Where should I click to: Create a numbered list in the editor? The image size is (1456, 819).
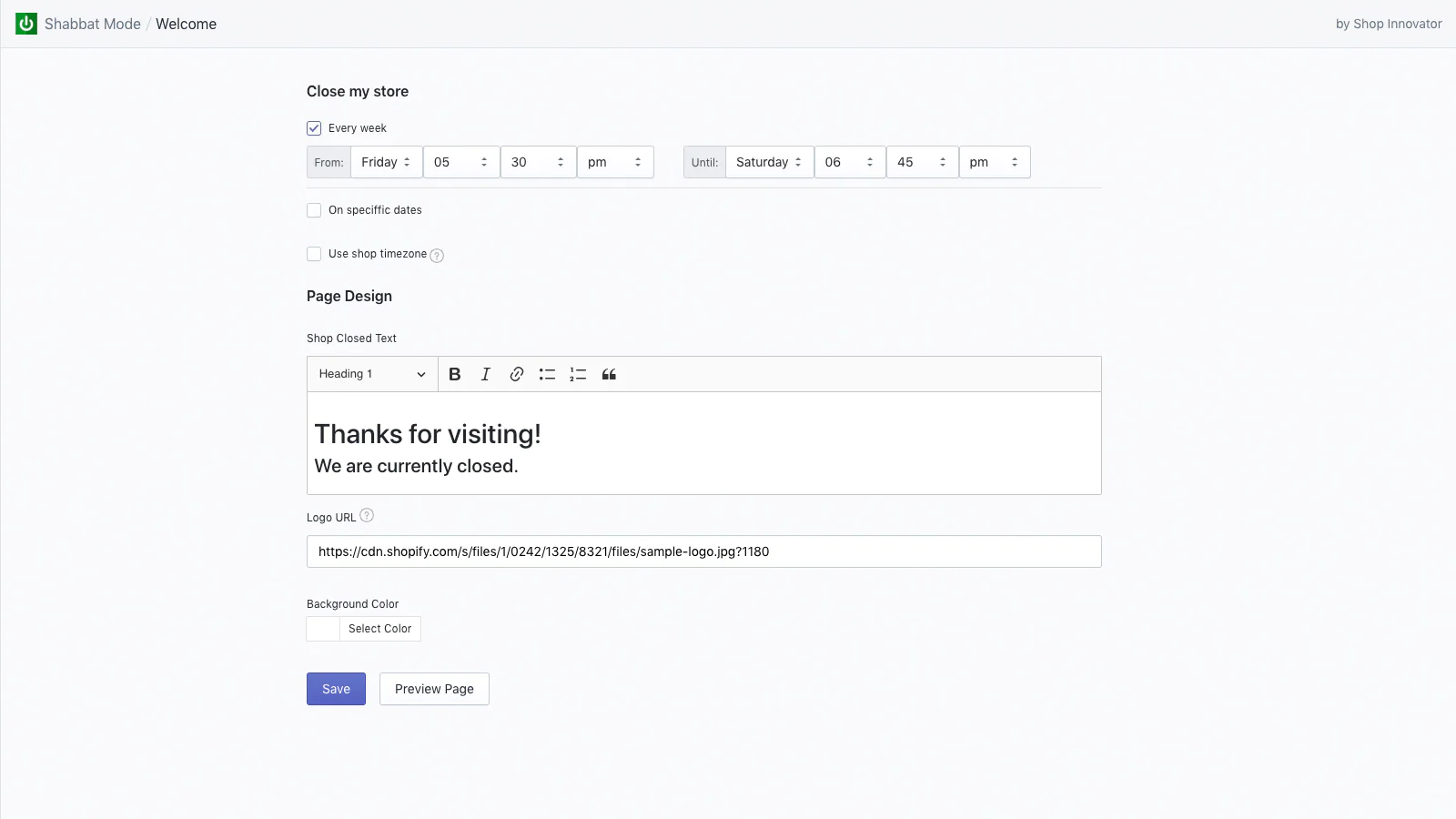point(578,374)
